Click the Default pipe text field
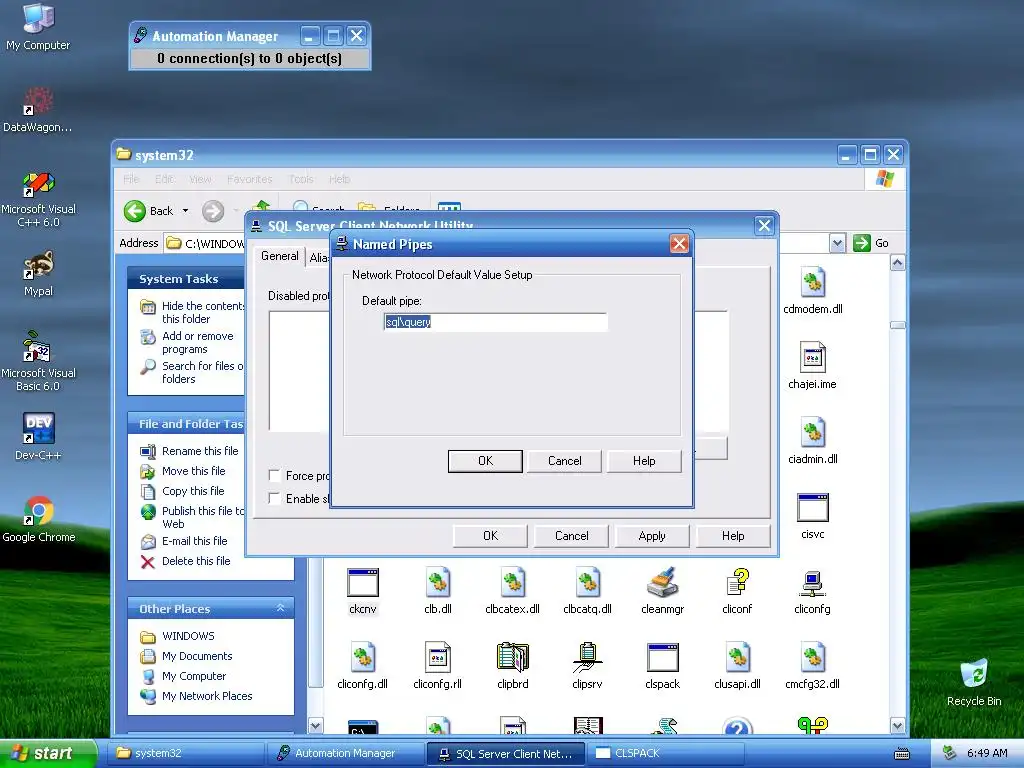The image size is (1024, 768). [496, 322]
